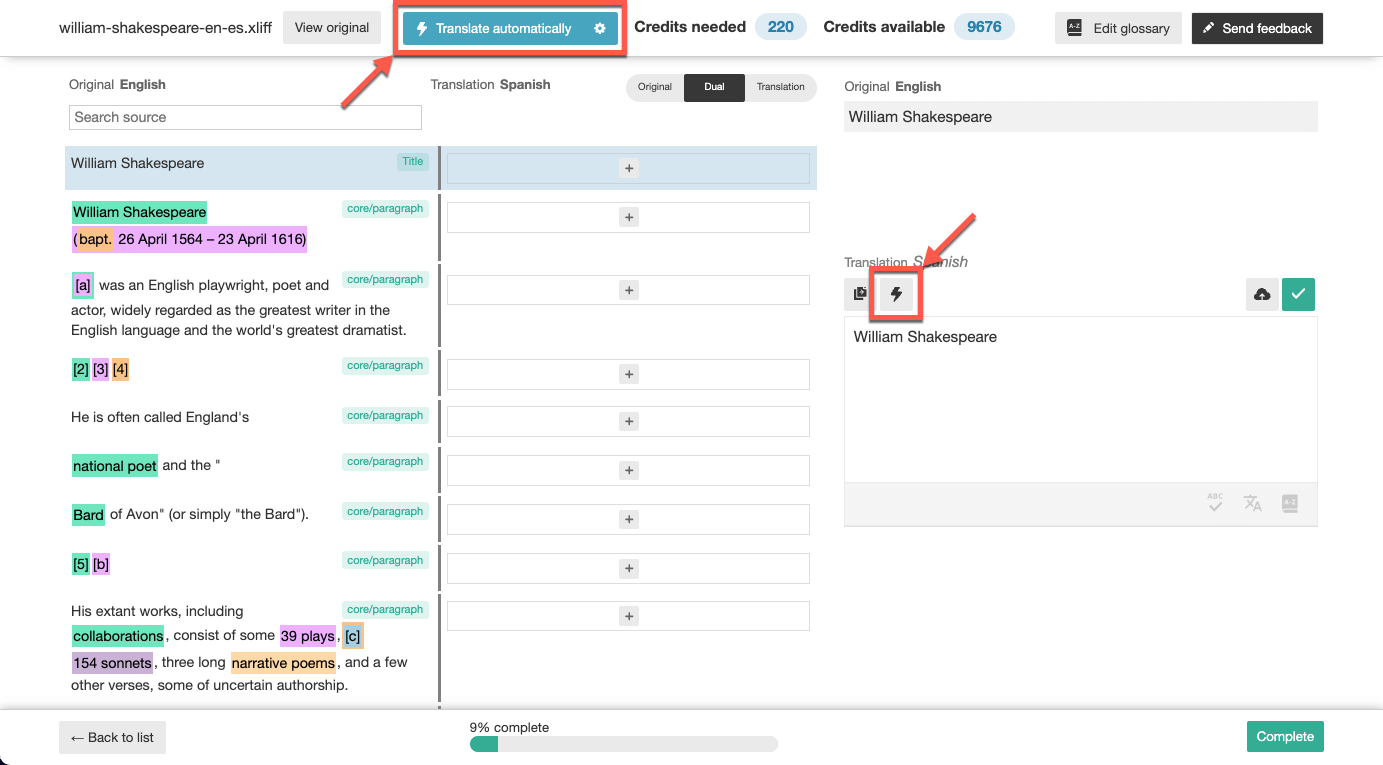Screen dimensions: 1383x765
Task: Click the orange '[4]' reference tag
Action: click(x=120, y=370)
